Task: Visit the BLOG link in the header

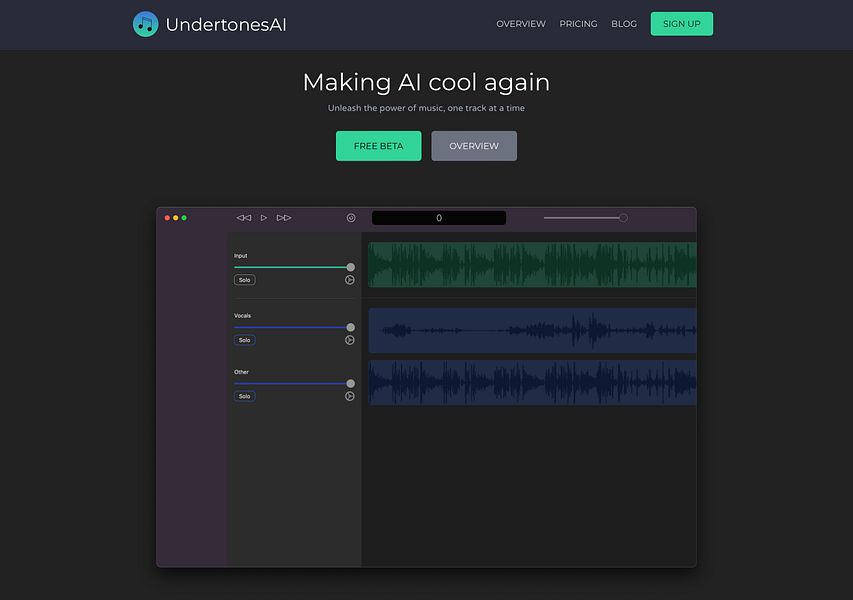Action: point(624,23)
